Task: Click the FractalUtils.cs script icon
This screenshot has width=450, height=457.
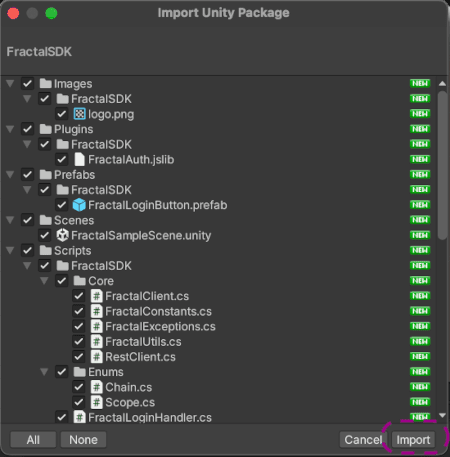Action: tap(97, 342)
